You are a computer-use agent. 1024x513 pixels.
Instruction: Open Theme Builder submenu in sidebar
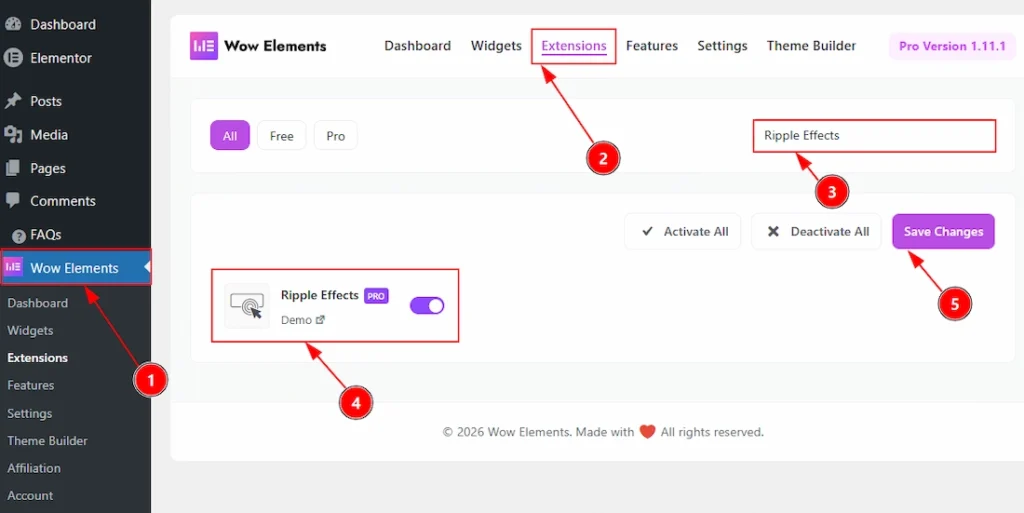[x=47, y=441]
